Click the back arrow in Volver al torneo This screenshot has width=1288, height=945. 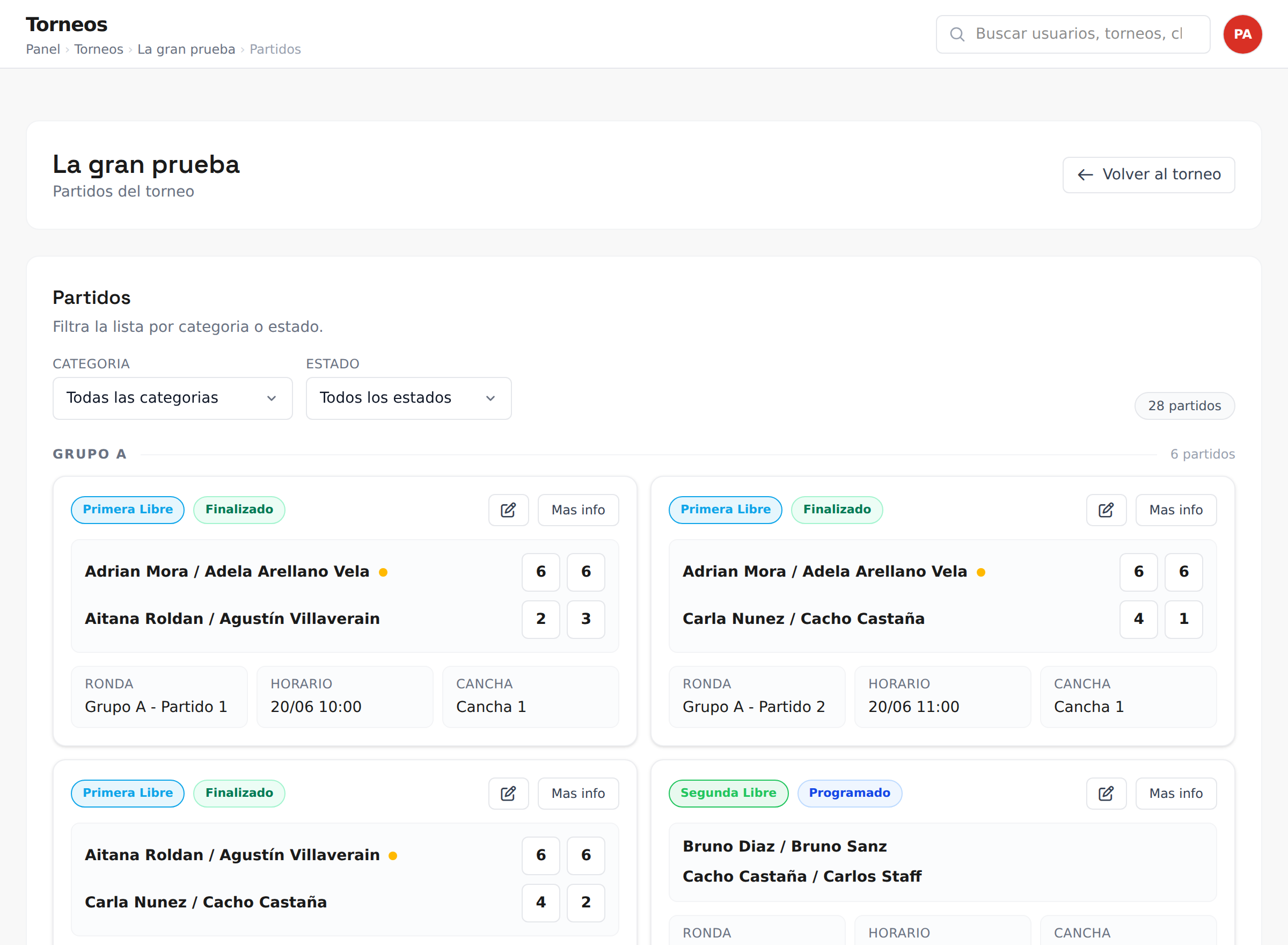point(1085,175)
